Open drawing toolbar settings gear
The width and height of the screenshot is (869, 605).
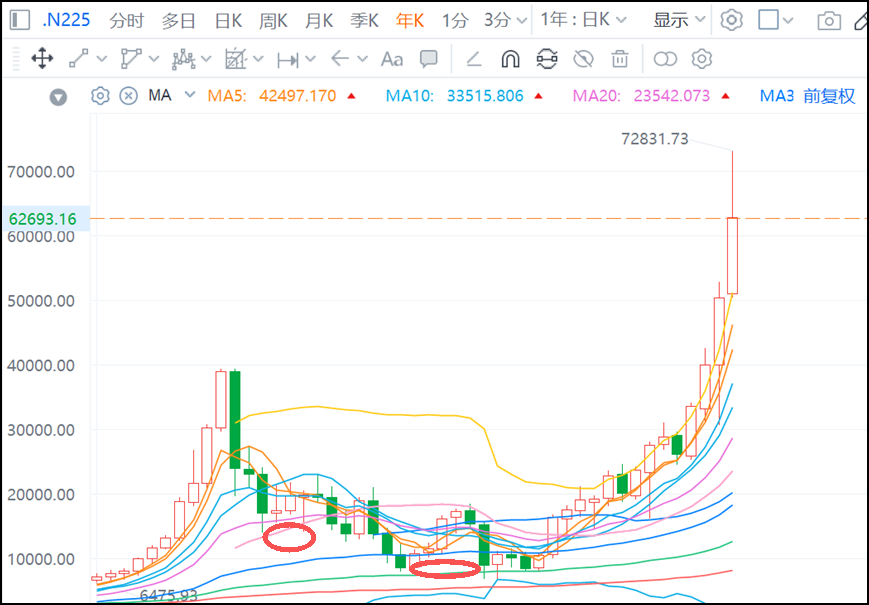pos(702,59)
